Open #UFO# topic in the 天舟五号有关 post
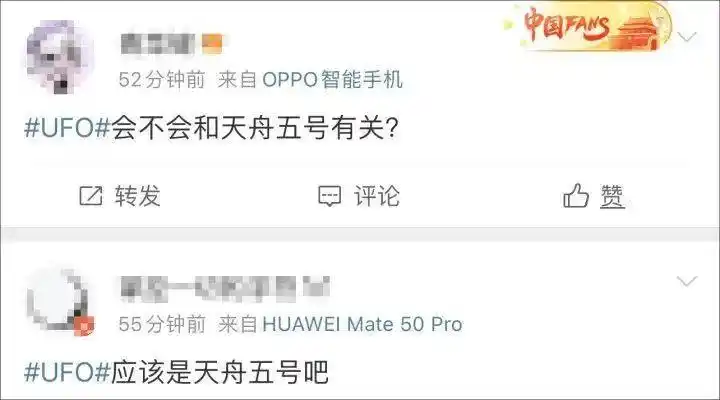 pyautogui.click(x=67, y=127)
